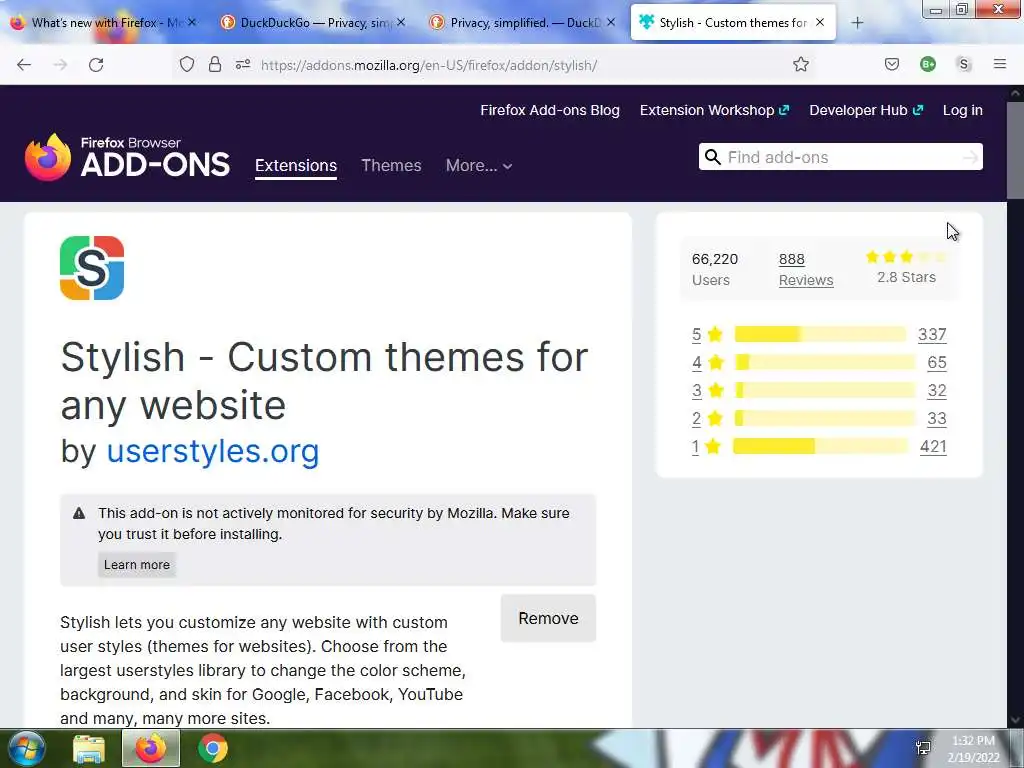Click the Learn more button
Screen dimensions: 1024x768
pyautogui.click(x=136, y=565)
